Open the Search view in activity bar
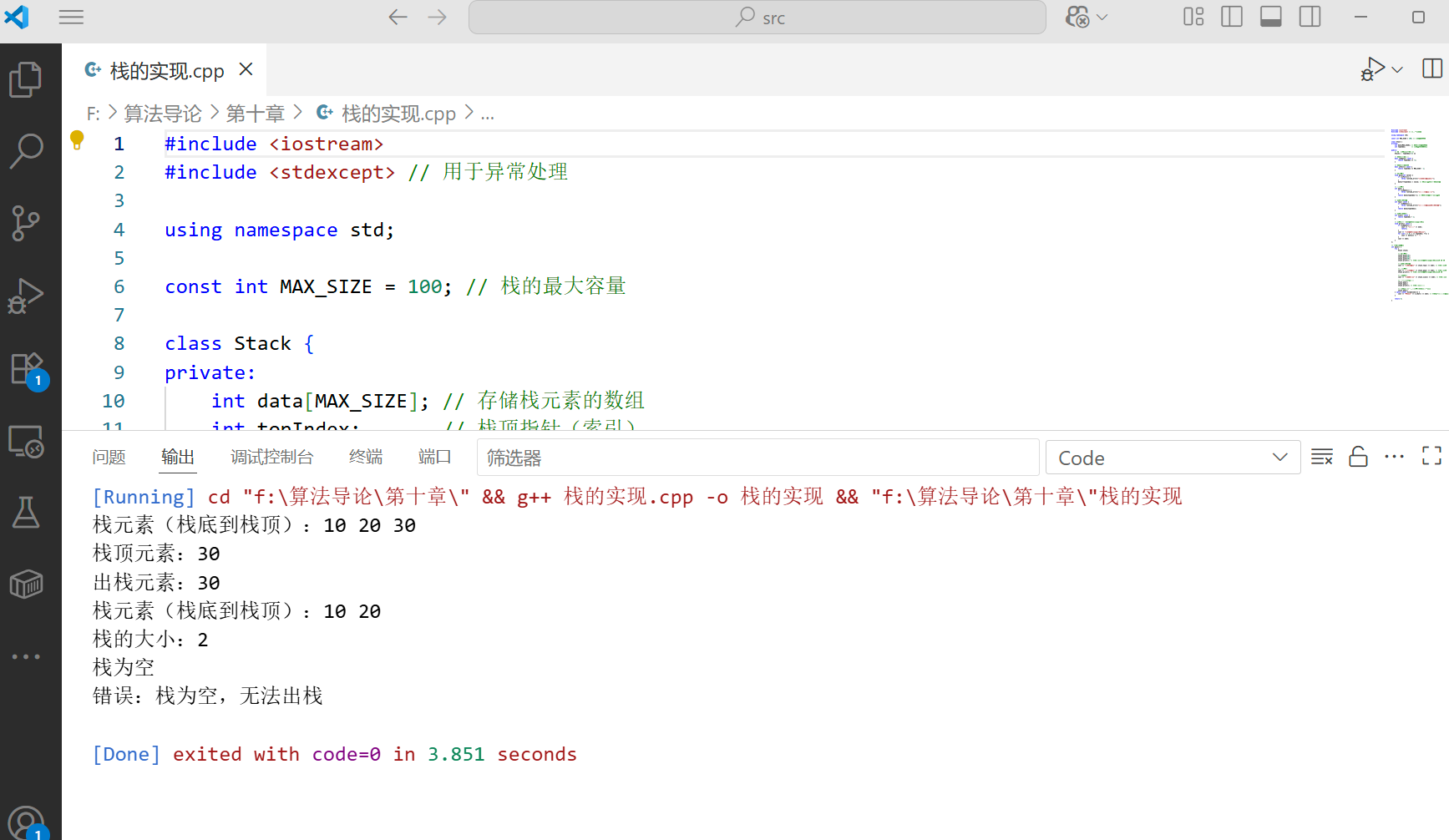The image size is (1449, 840). point(26,151)
